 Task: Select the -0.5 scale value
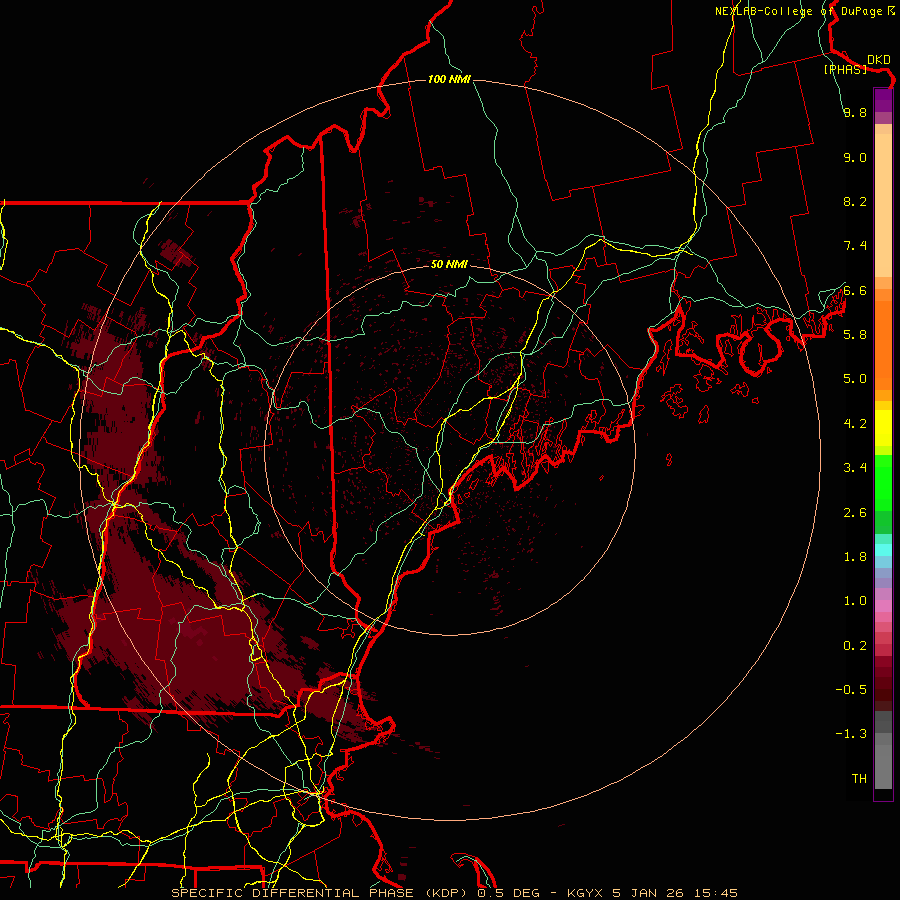851,690
